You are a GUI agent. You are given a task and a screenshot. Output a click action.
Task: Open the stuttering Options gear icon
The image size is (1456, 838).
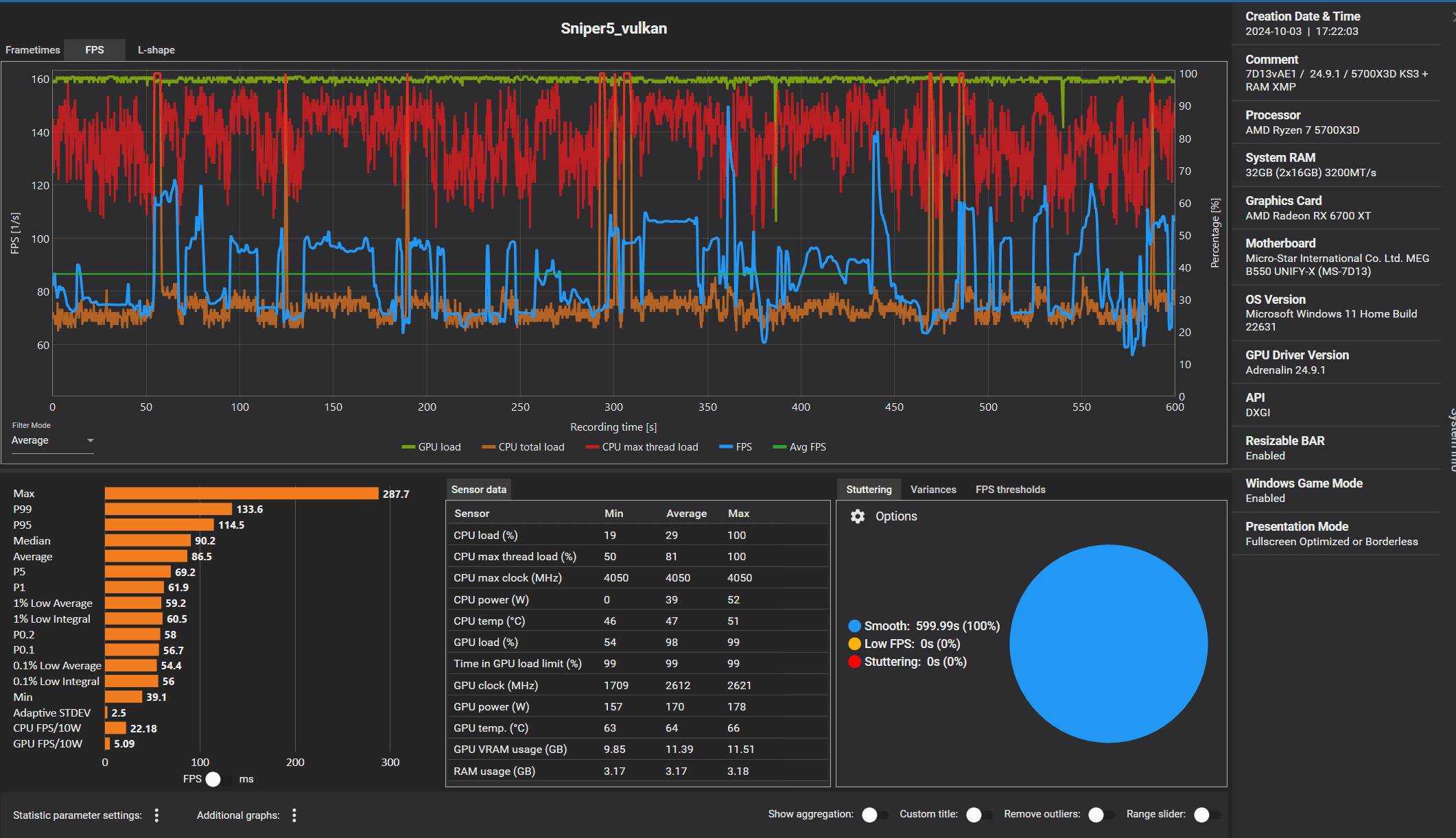point(858,516)
